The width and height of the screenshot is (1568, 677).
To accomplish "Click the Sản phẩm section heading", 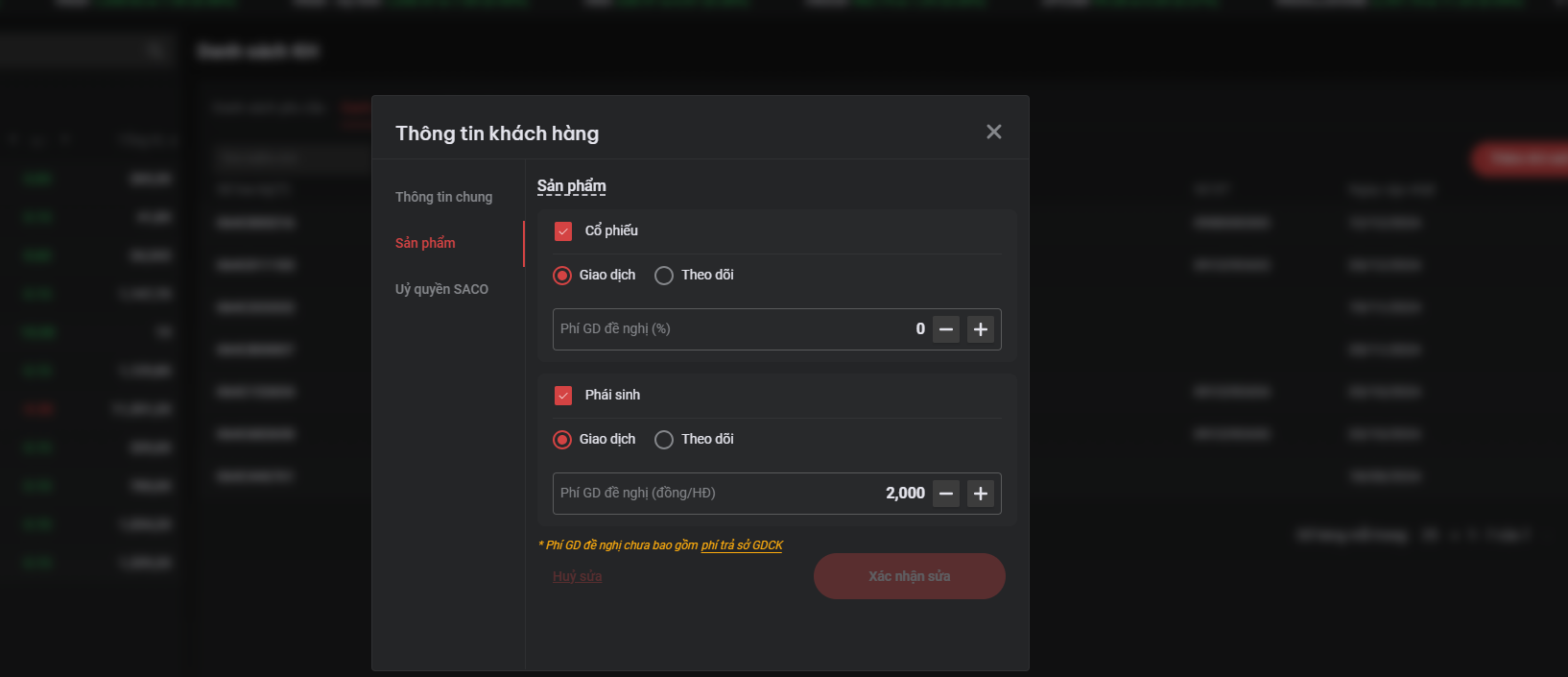I will point(571,186).
